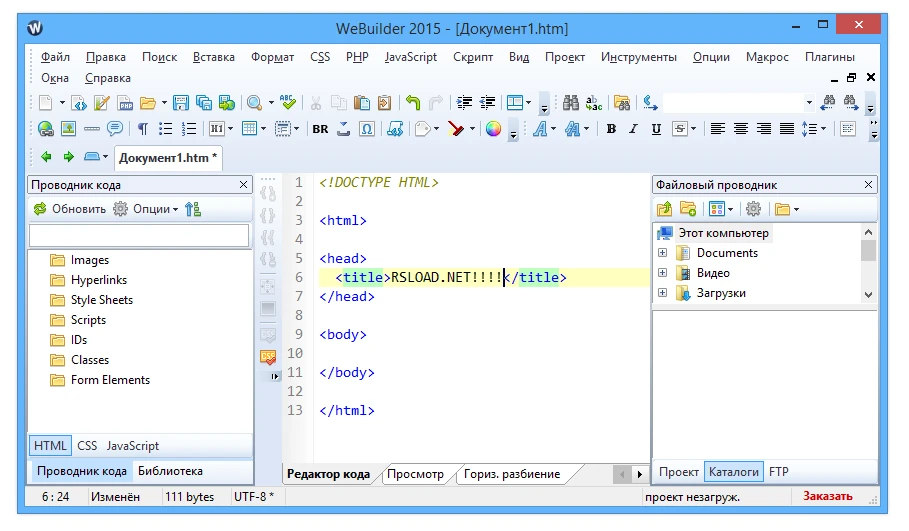
Task: Click the red Заказать link
Action: [828, 496]
